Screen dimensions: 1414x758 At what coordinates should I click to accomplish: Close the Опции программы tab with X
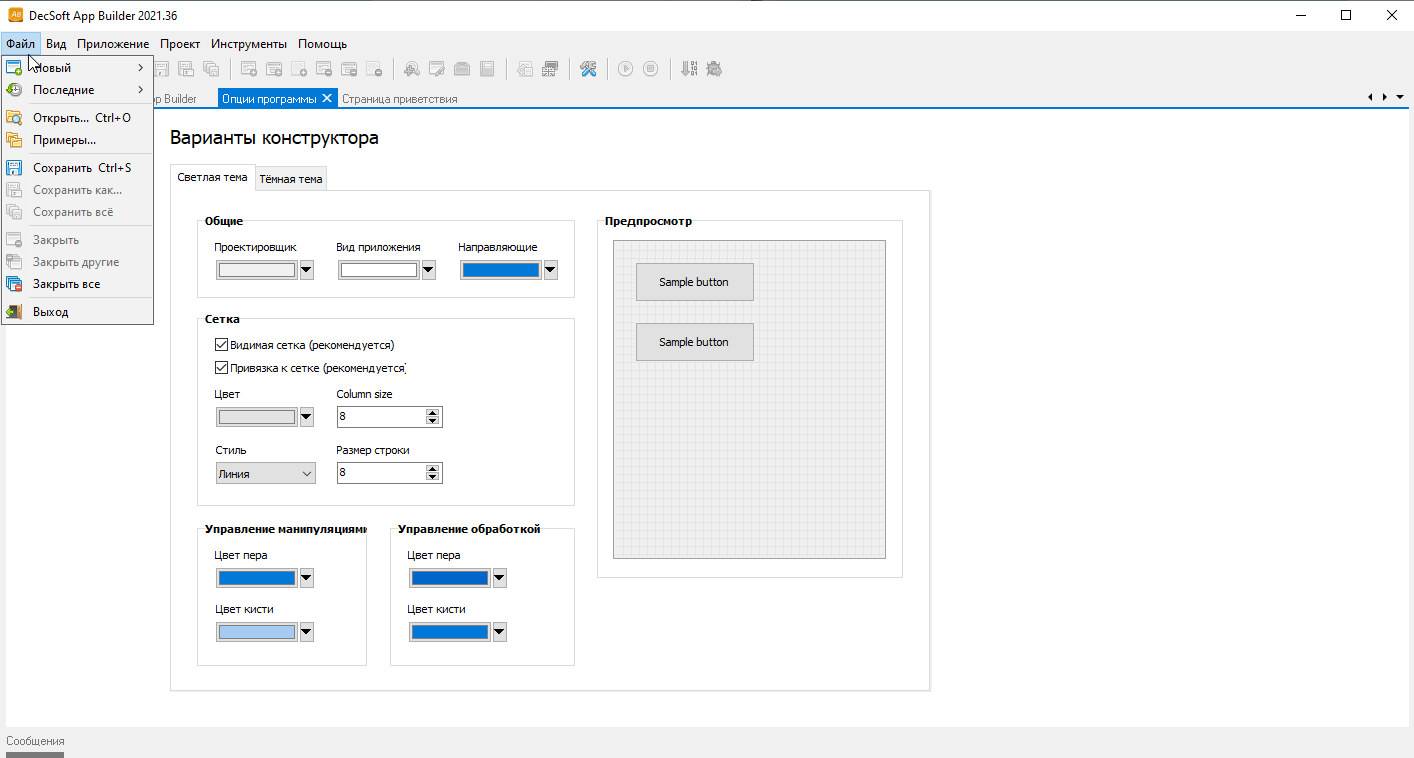click(326, 99)
